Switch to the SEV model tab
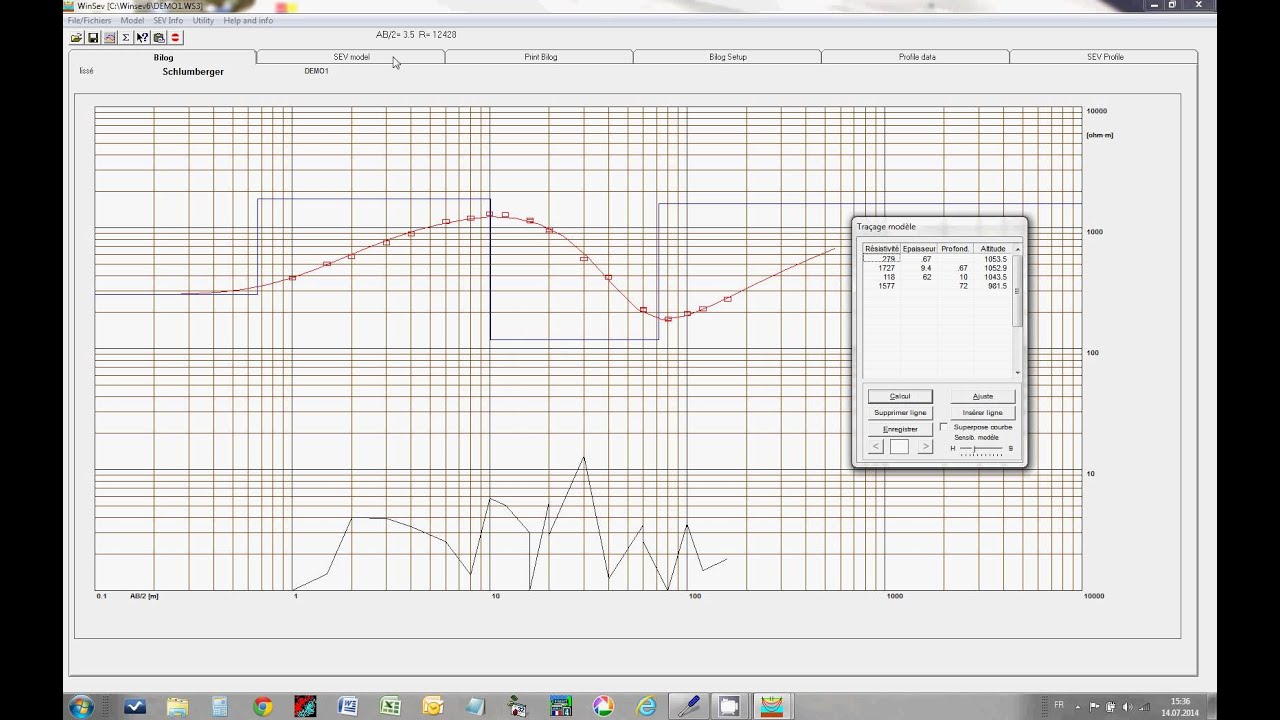 [351, 57]
